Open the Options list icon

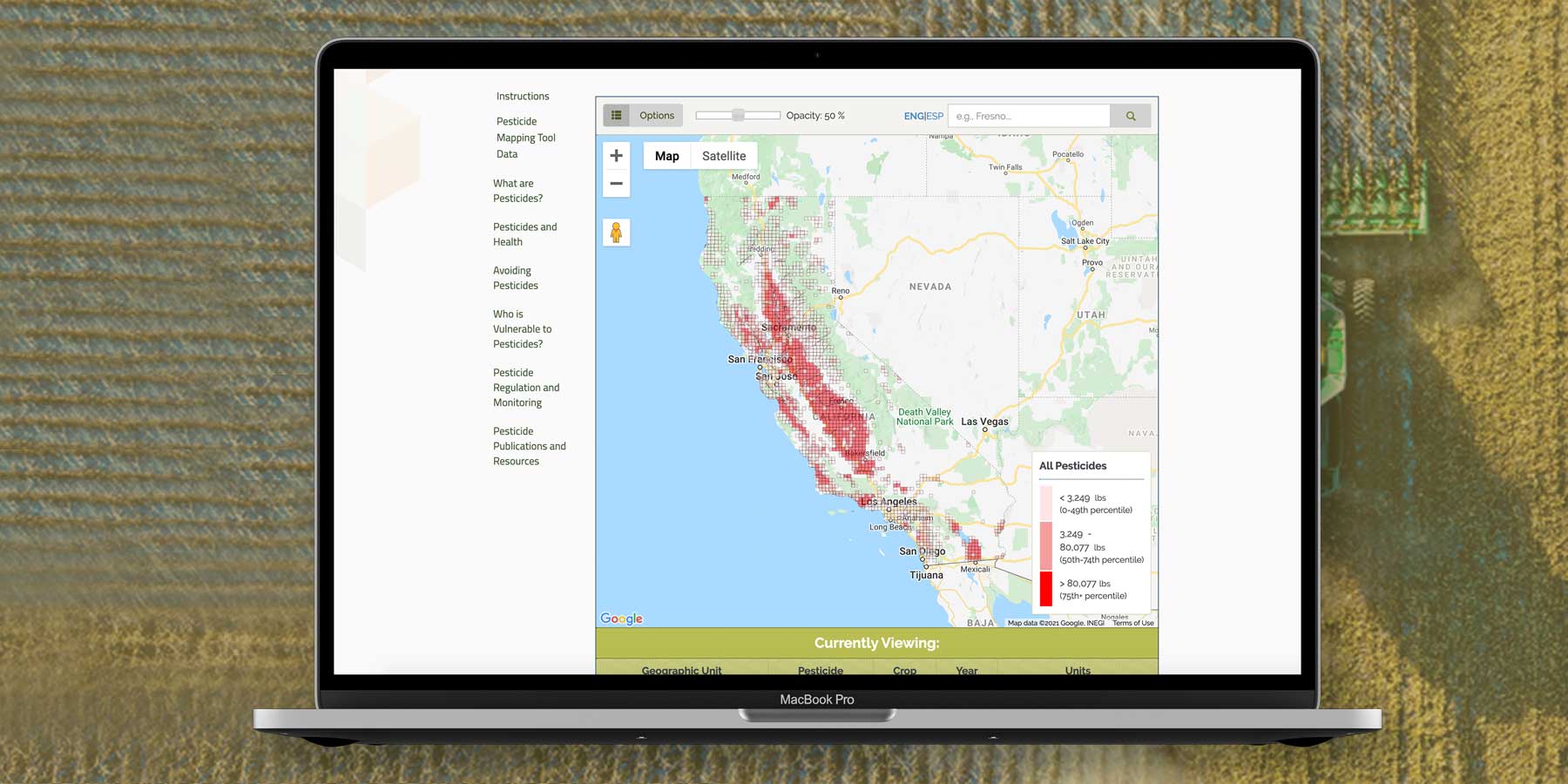(x=617, y=115)
